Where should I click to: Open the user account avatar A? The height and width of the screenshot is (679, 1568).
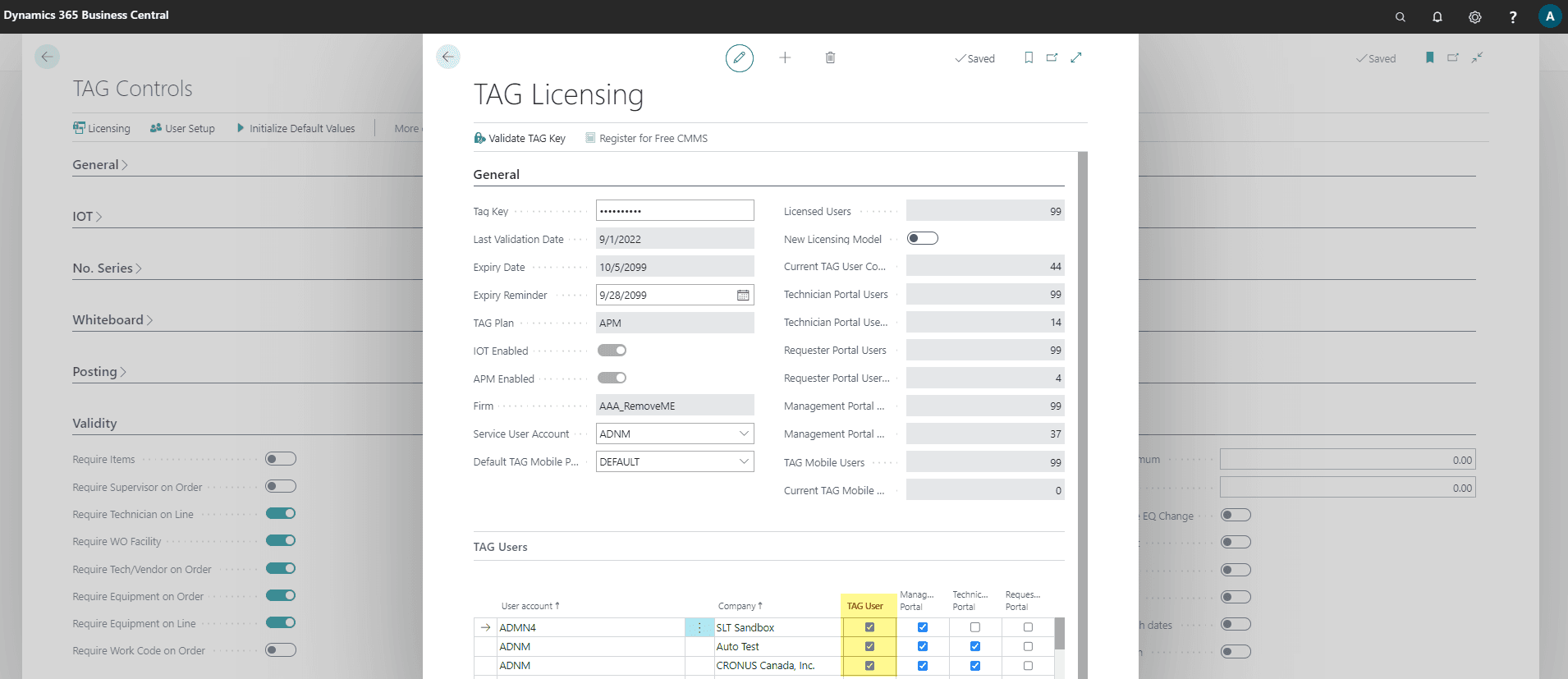pos(1550,16)
